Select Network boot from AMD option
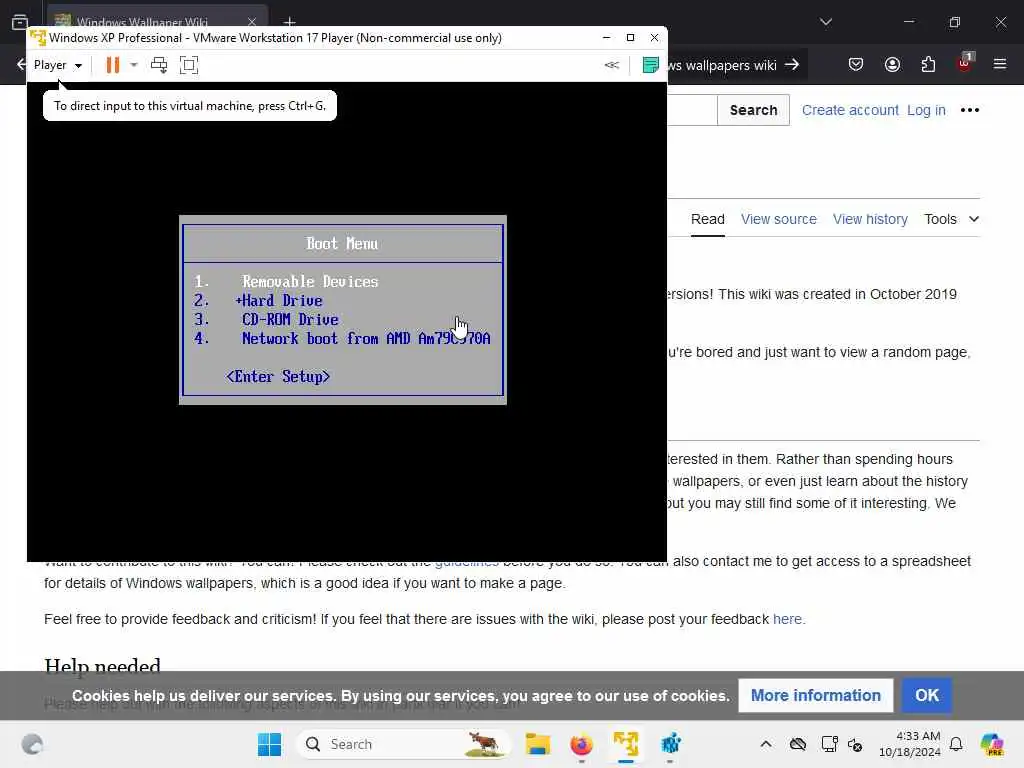Viewport: 1024px width, 768px height. pos(366,338)
